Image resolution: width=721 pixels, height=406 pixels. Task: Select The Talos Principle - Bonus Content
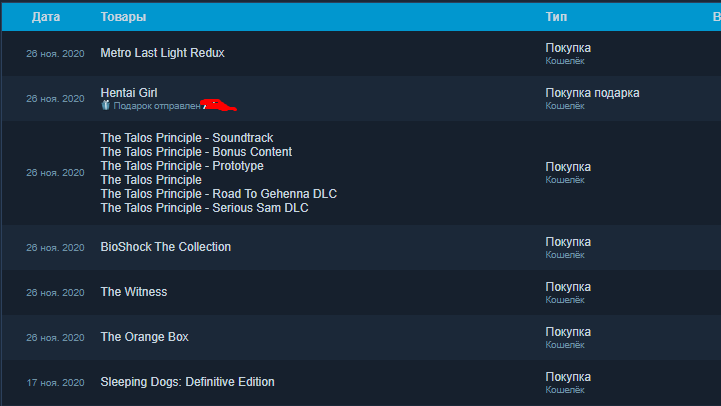(196, 152)
